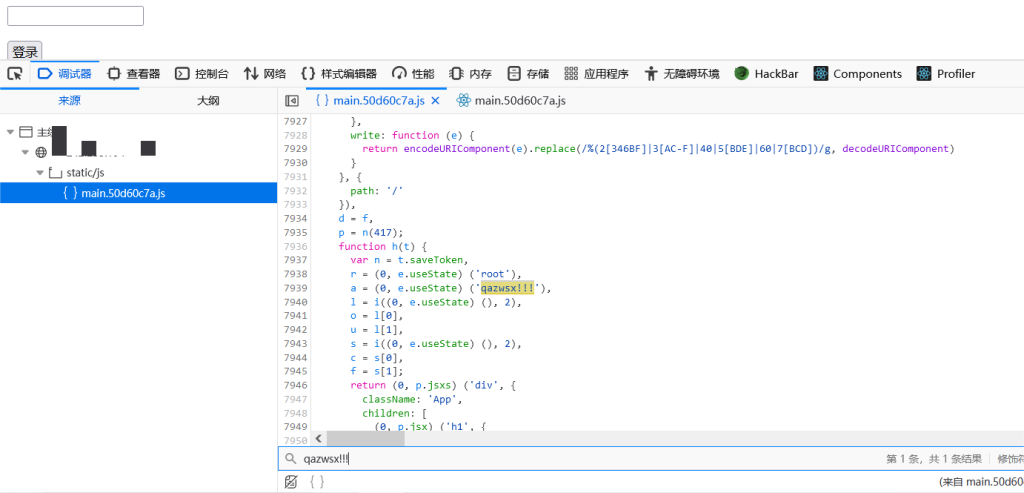
Task: Open the 控制台 (Console) panel
Action: (x=202, y=73)
